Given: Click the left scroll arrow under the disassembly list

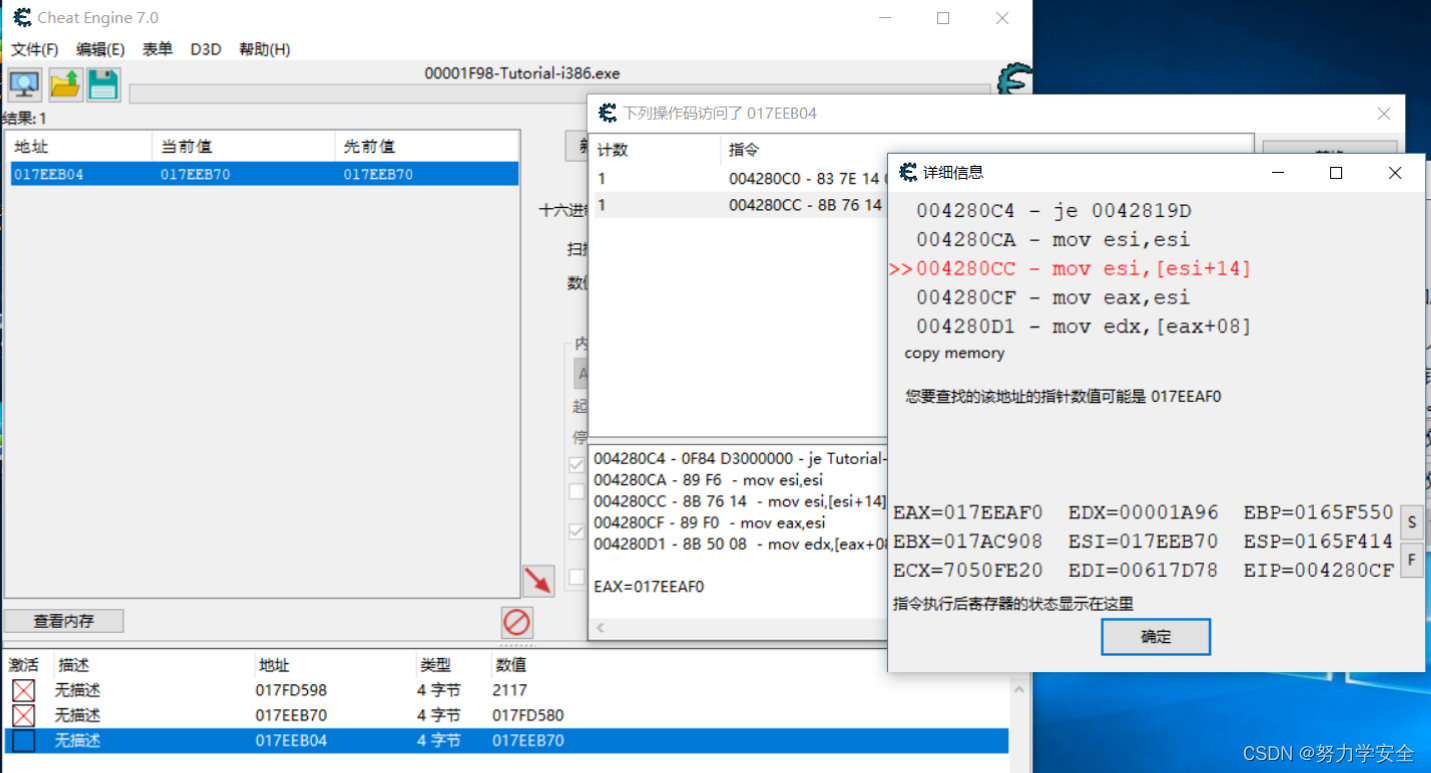Looking at the screenshot, I should click(598, 627).
